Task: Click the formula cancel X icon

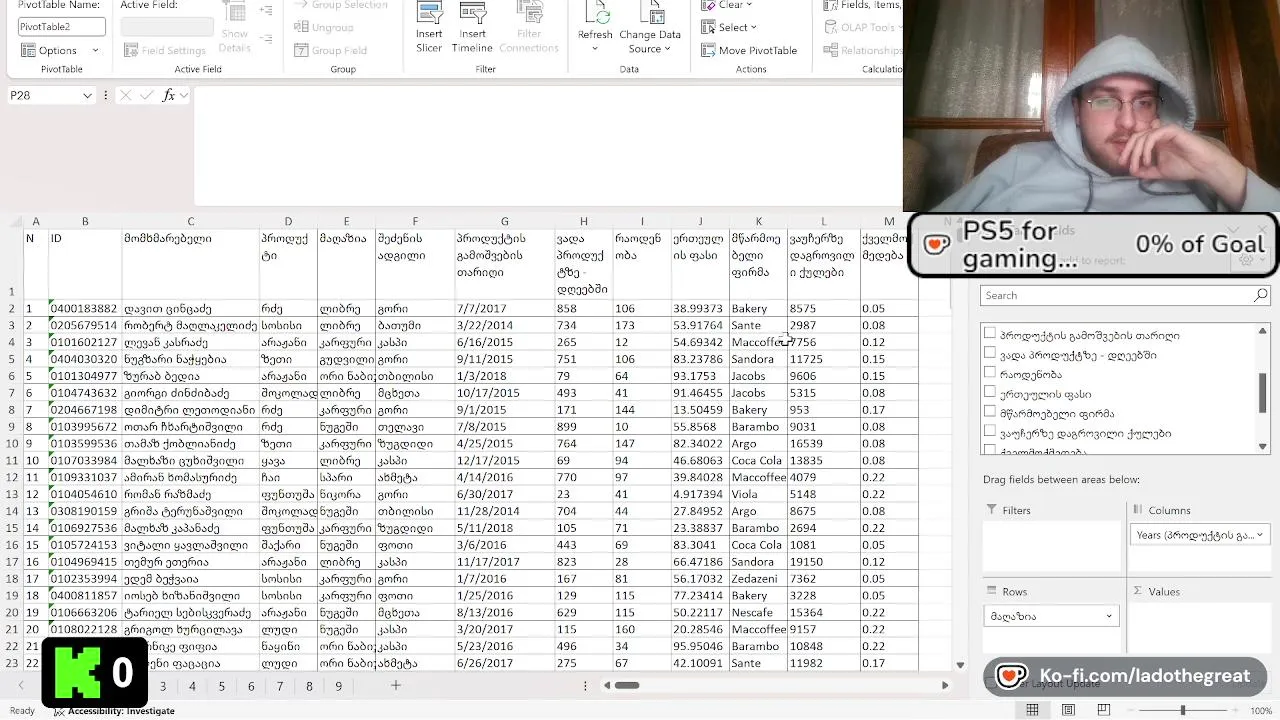Action: coord(125,95)
